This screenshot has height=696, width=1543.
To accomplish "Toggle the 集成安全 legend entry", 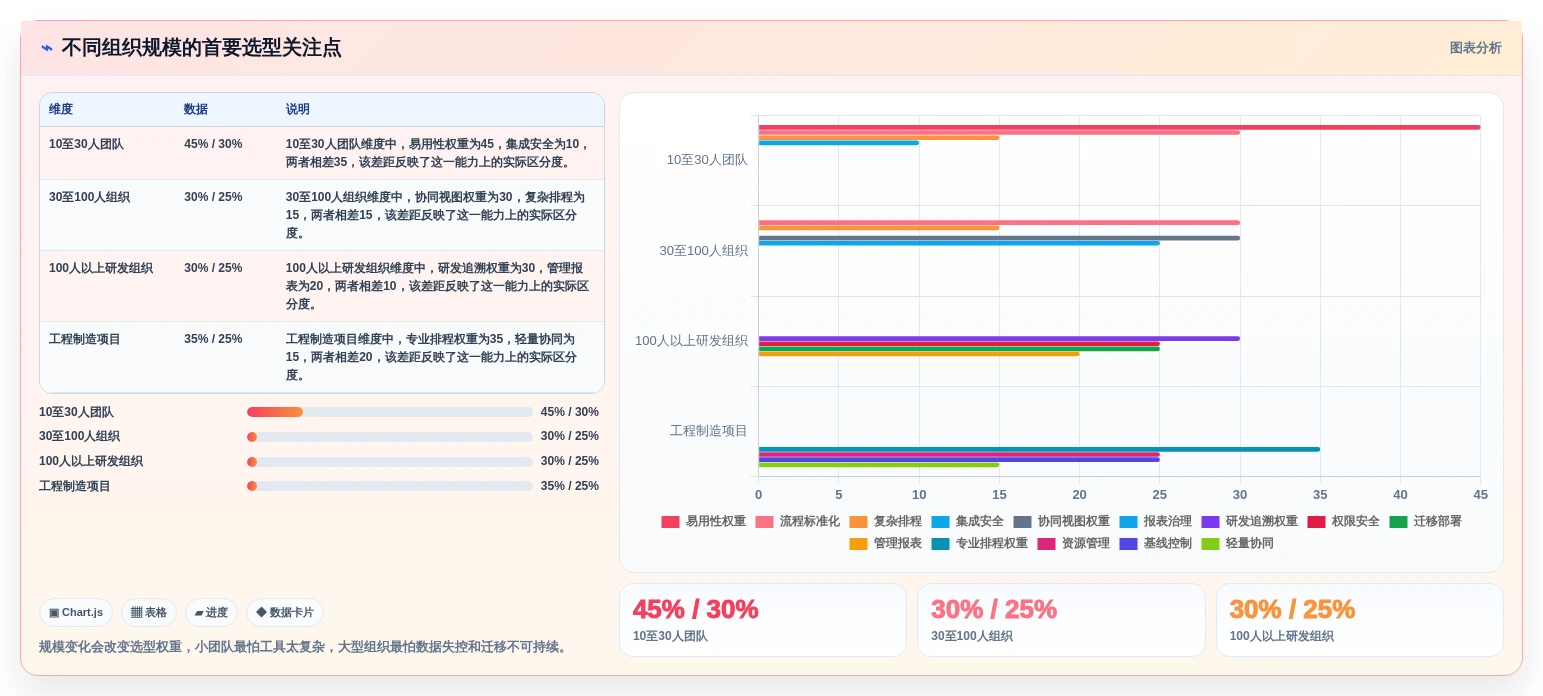I will pos(968,522).
